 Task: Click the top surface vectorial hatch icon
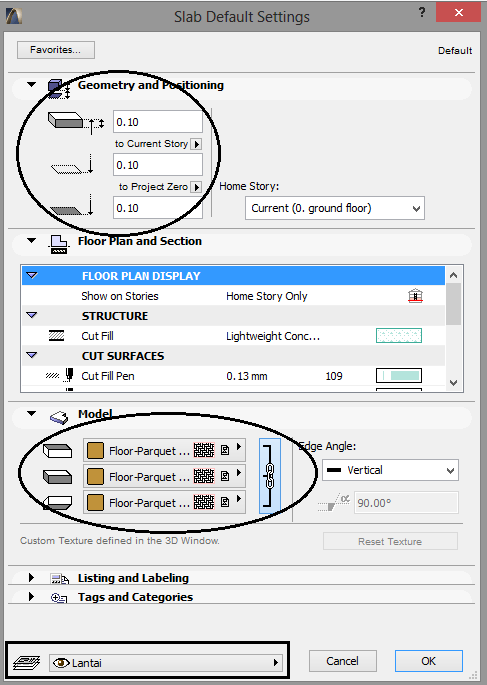pyautogui.click(x=225, y=450)
